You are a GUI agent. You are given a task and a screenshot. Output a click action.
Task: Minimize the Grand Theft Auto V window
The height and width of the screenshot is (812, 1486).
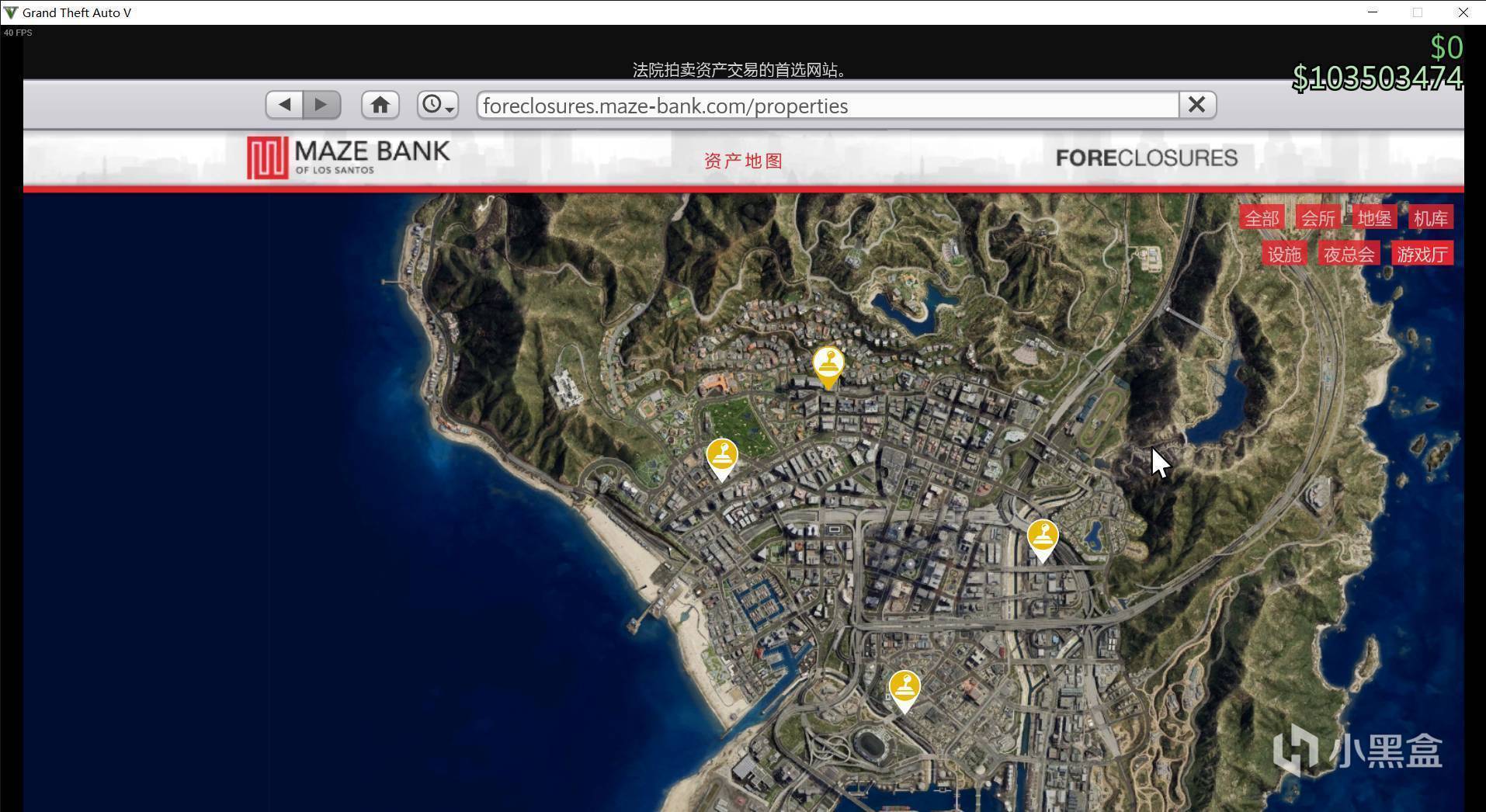coord(1373,12)
